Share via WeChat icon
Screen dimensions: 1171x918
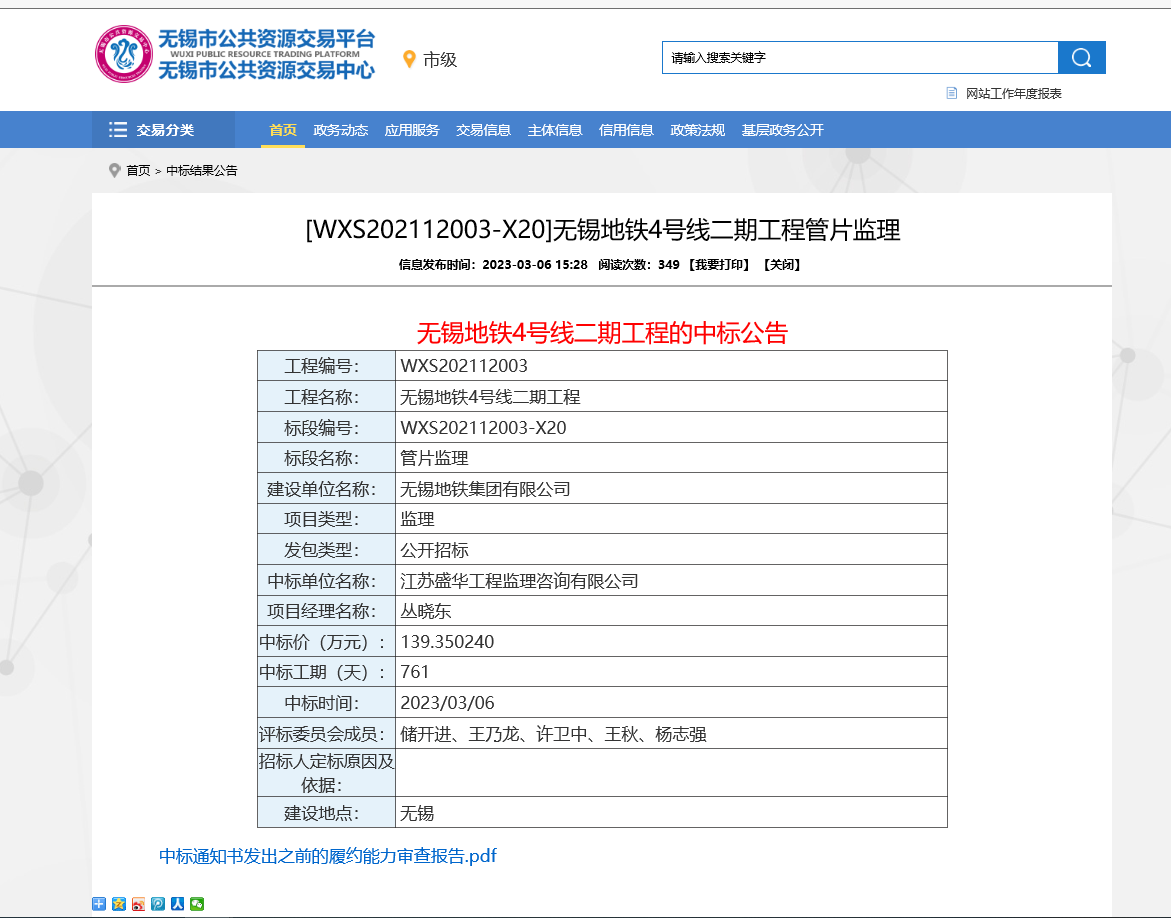point(197,904)
